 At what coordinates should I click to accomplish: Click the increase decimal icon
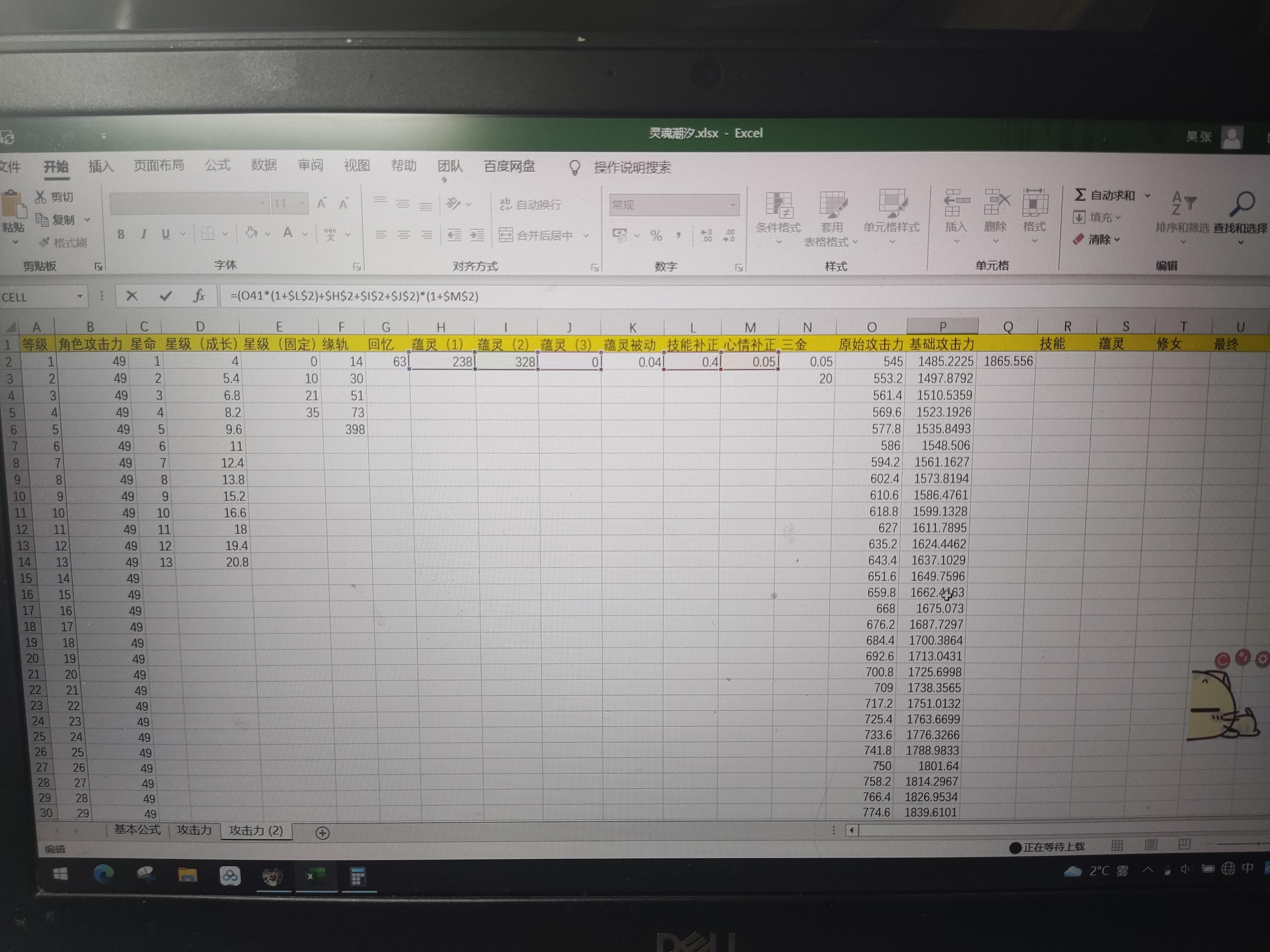706,235
